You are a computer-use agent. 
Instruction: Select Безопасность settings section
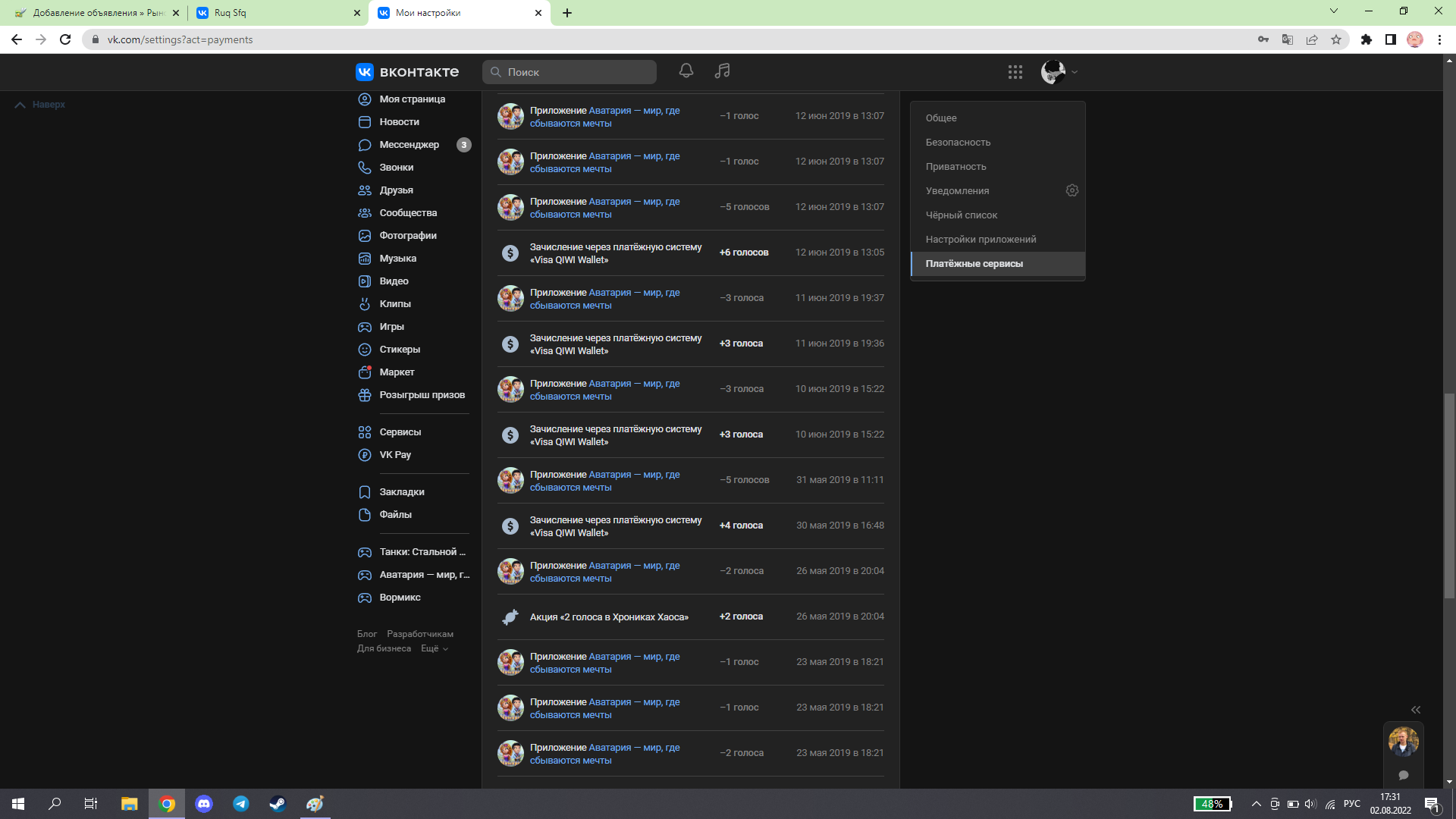coord(997,142)
